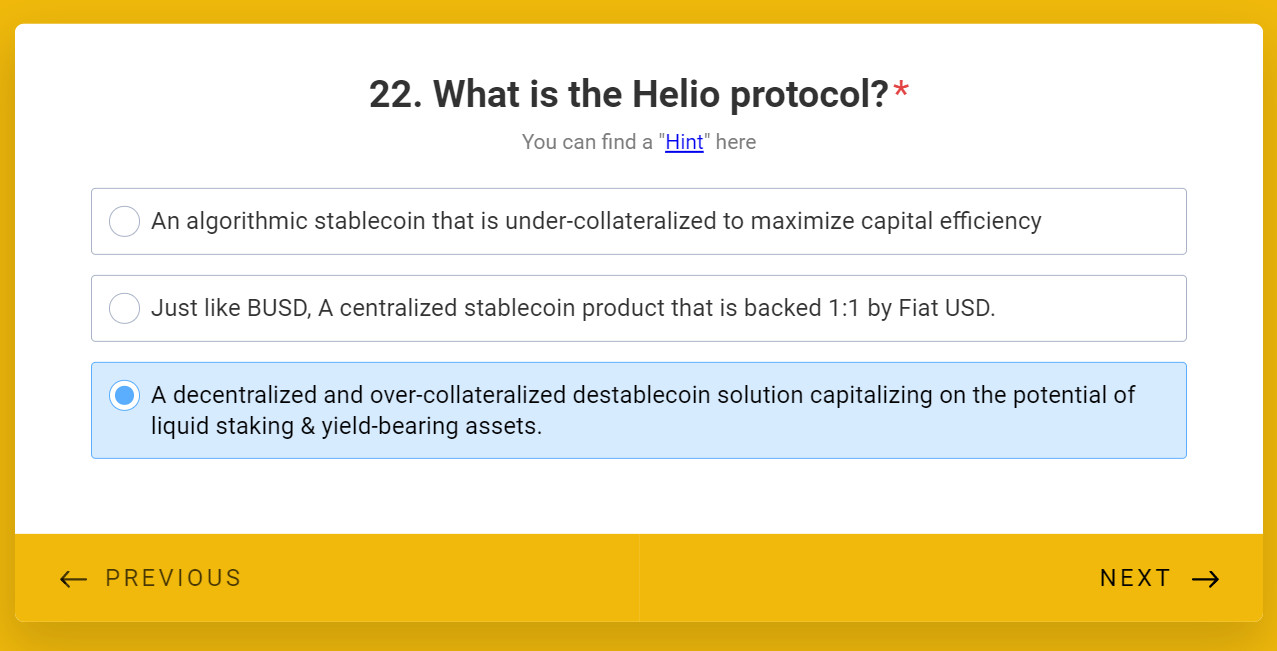Select the algorithmic stablecoin radio button
Image resolution: width=1277 pixels, height=651 pixels.
point(124,221)
